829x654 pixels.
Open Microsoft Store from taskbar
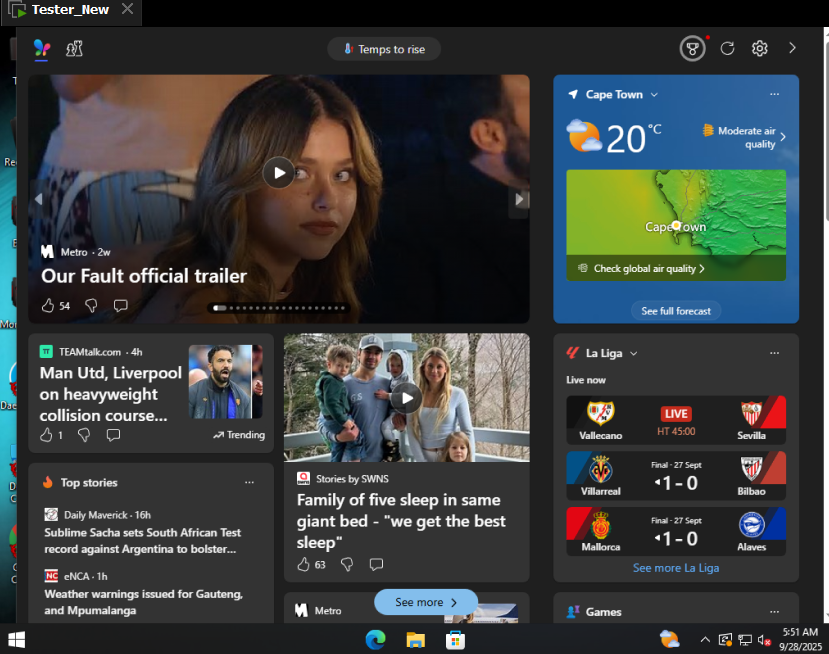[x=455, y=640]
